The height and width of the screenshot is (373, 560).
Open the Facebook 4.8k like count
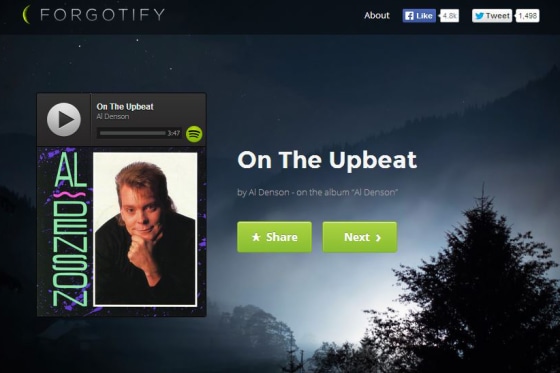449,16
